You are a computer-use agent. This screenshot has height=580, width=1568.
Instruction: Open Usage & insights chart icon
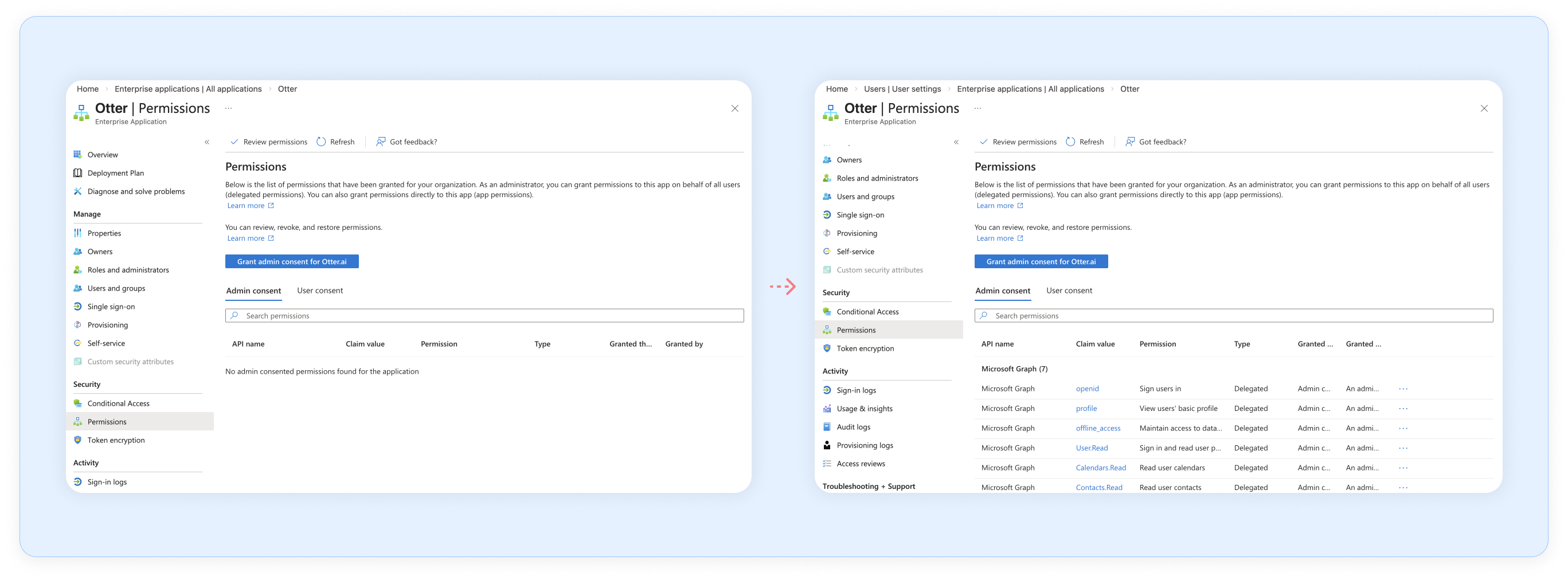point(827,409)
